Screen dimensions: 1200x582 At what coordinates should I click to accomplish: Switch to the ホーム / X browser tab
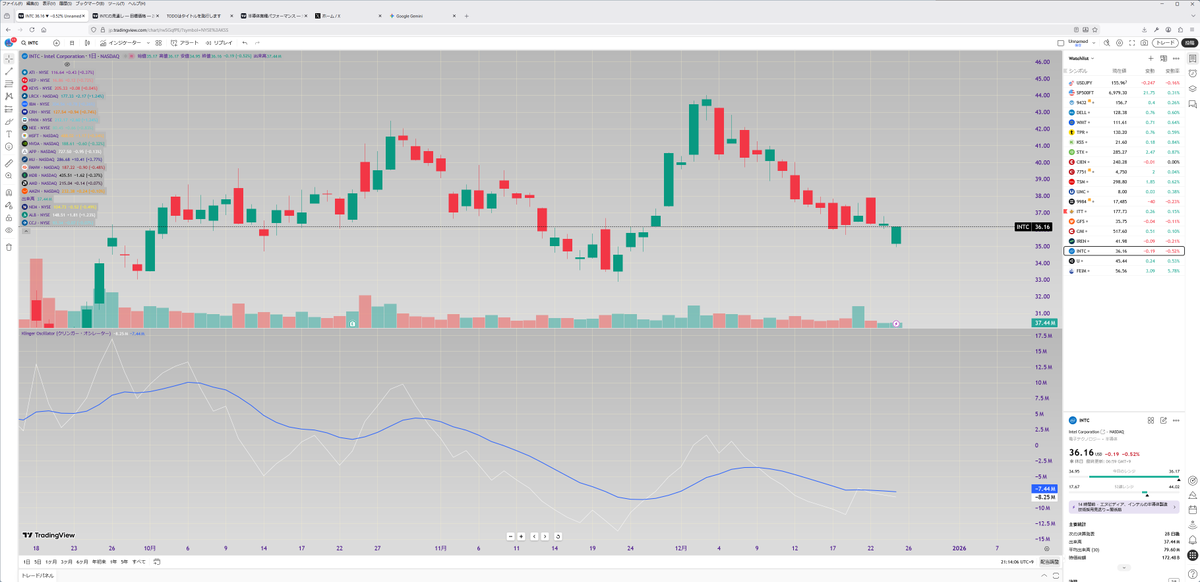(346, 16)
